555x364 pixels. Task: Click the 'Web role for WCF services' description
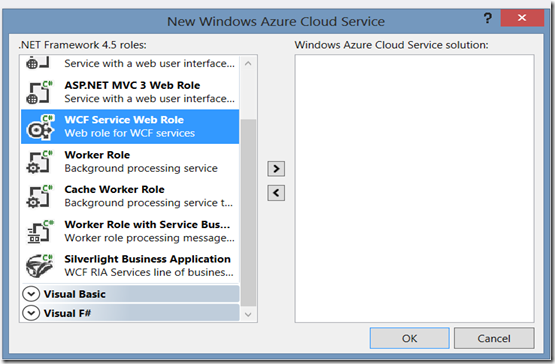[130, 133]
